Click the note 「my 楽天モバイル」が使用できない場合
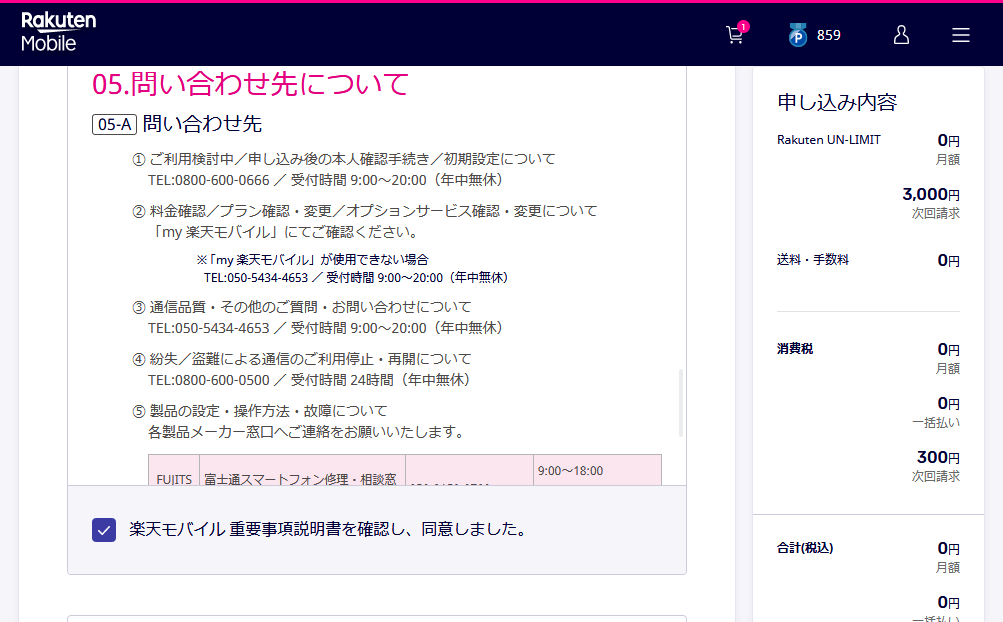 (x=312, y=260)
